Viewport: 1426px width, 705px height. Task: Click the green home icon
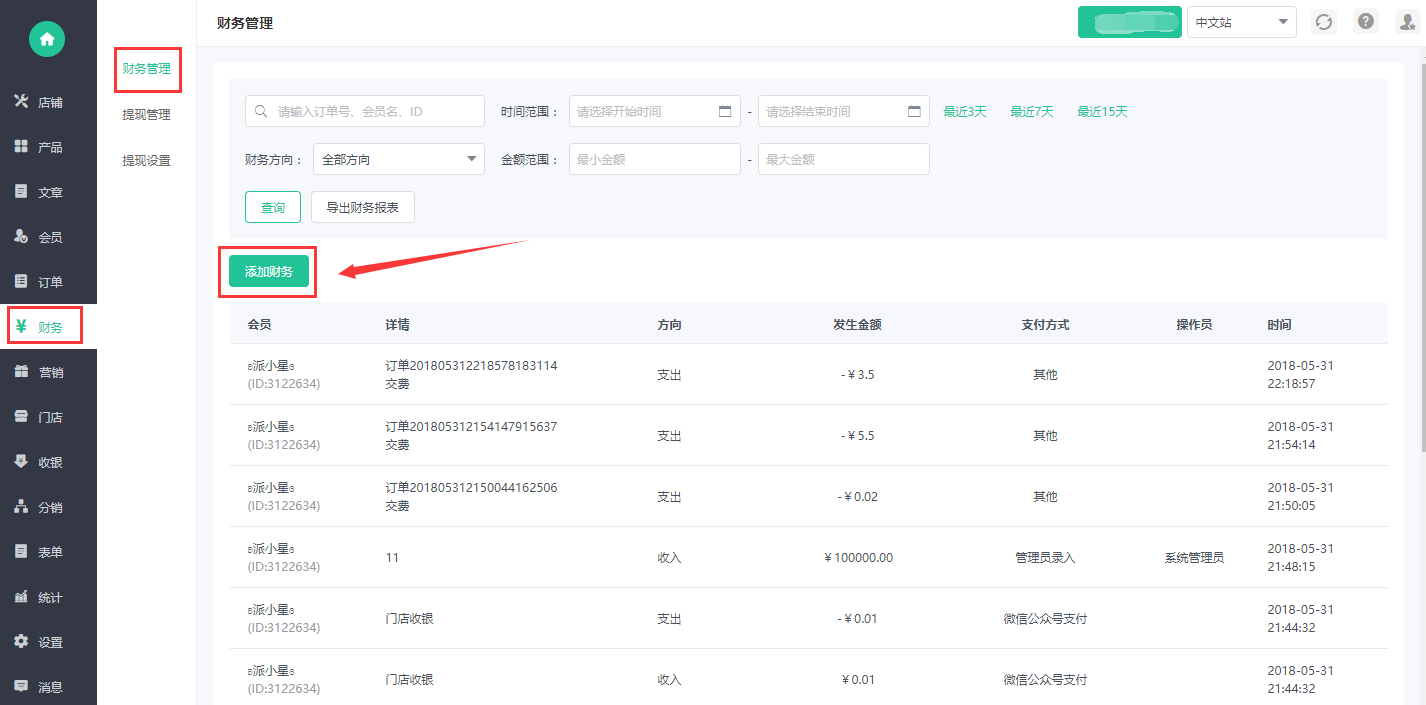coord(47,39)
